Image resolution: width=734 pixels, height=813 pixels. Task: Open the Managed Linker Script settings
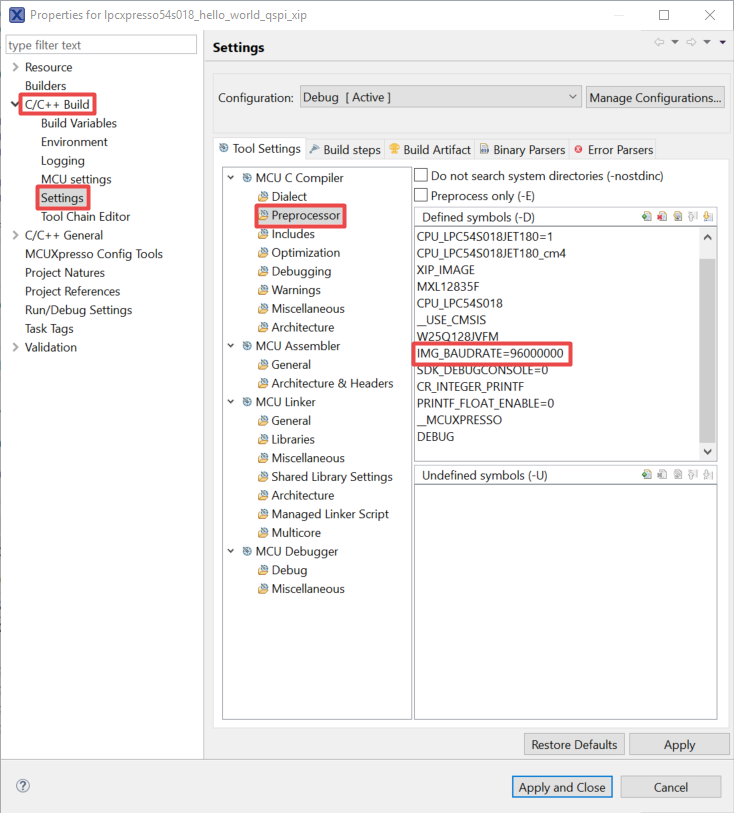(329, 514)
